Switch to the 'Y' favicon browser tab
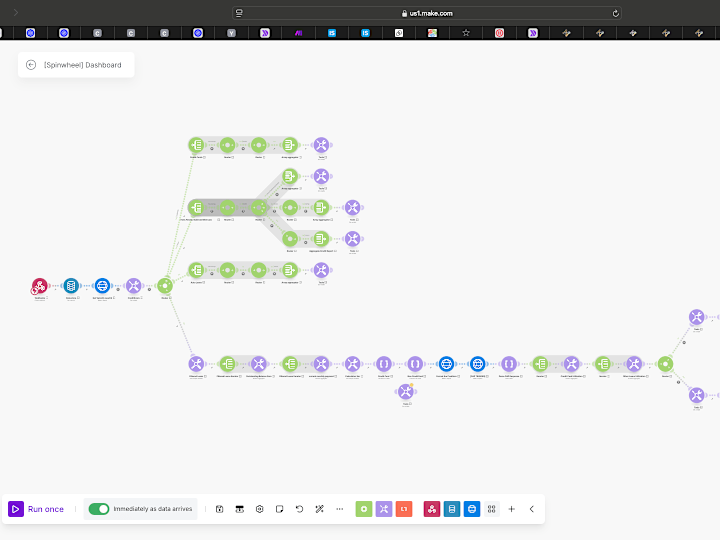 pyautogui.click(x=231, y=33)
